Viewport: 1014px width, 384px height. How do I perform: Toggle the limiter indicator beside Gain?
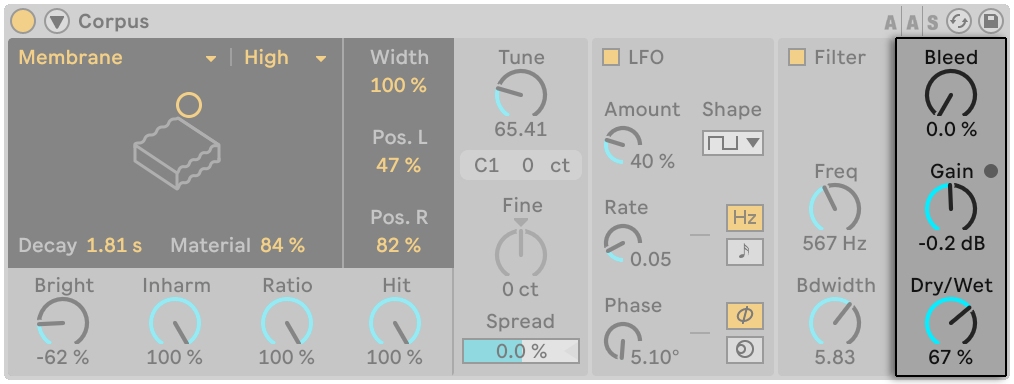991,171
